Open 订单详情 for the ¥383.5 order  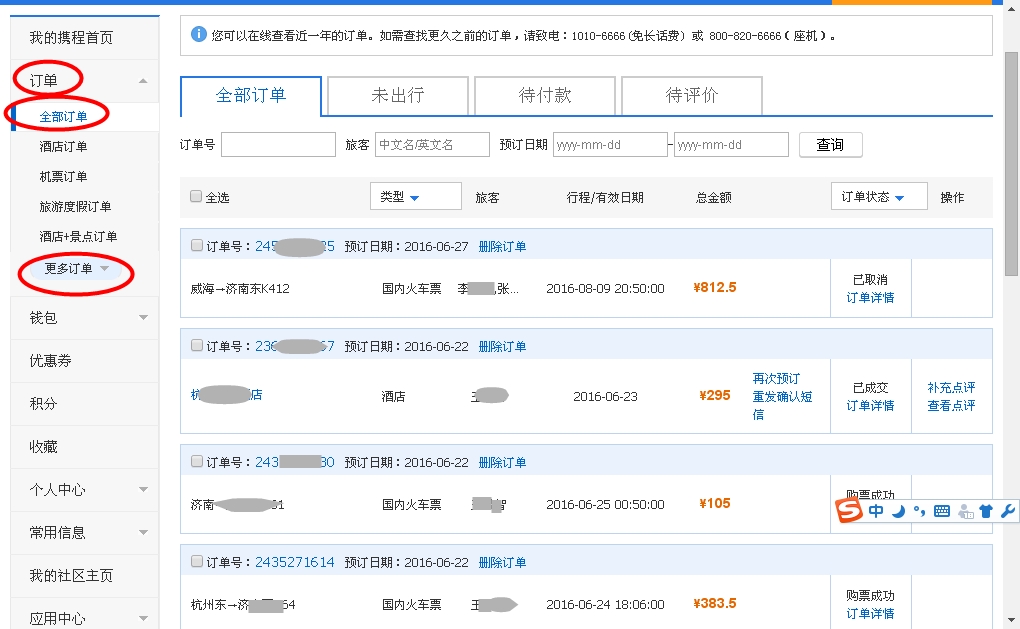pos(870,613)
